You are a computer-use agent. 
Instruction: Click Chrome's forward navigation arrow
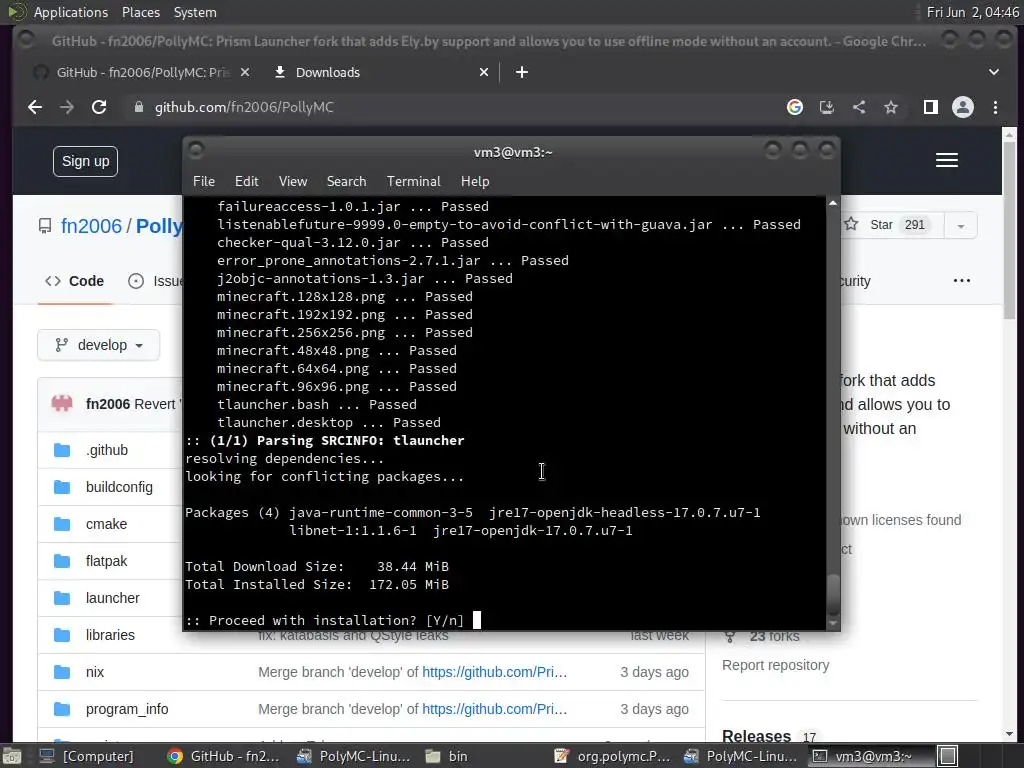pyautogui.click(x=67, y=107)
